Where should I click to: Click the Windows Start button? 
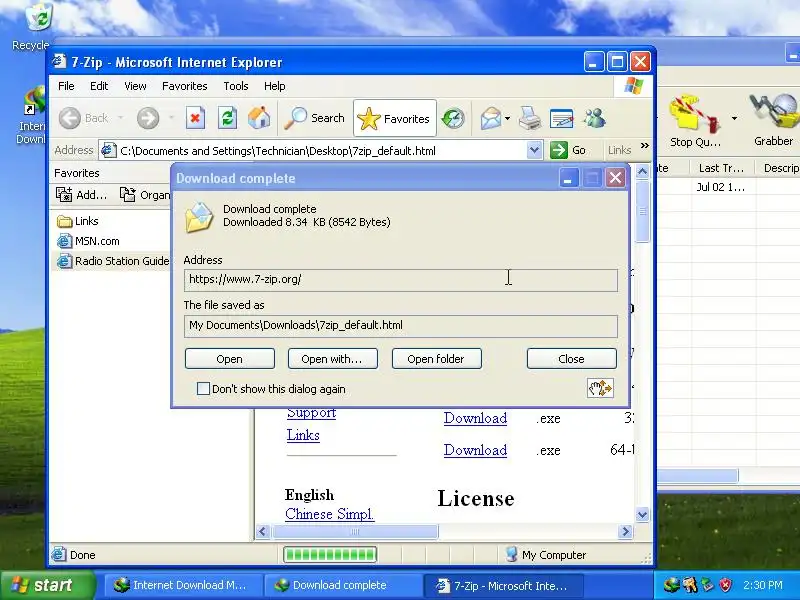(47, 585)
